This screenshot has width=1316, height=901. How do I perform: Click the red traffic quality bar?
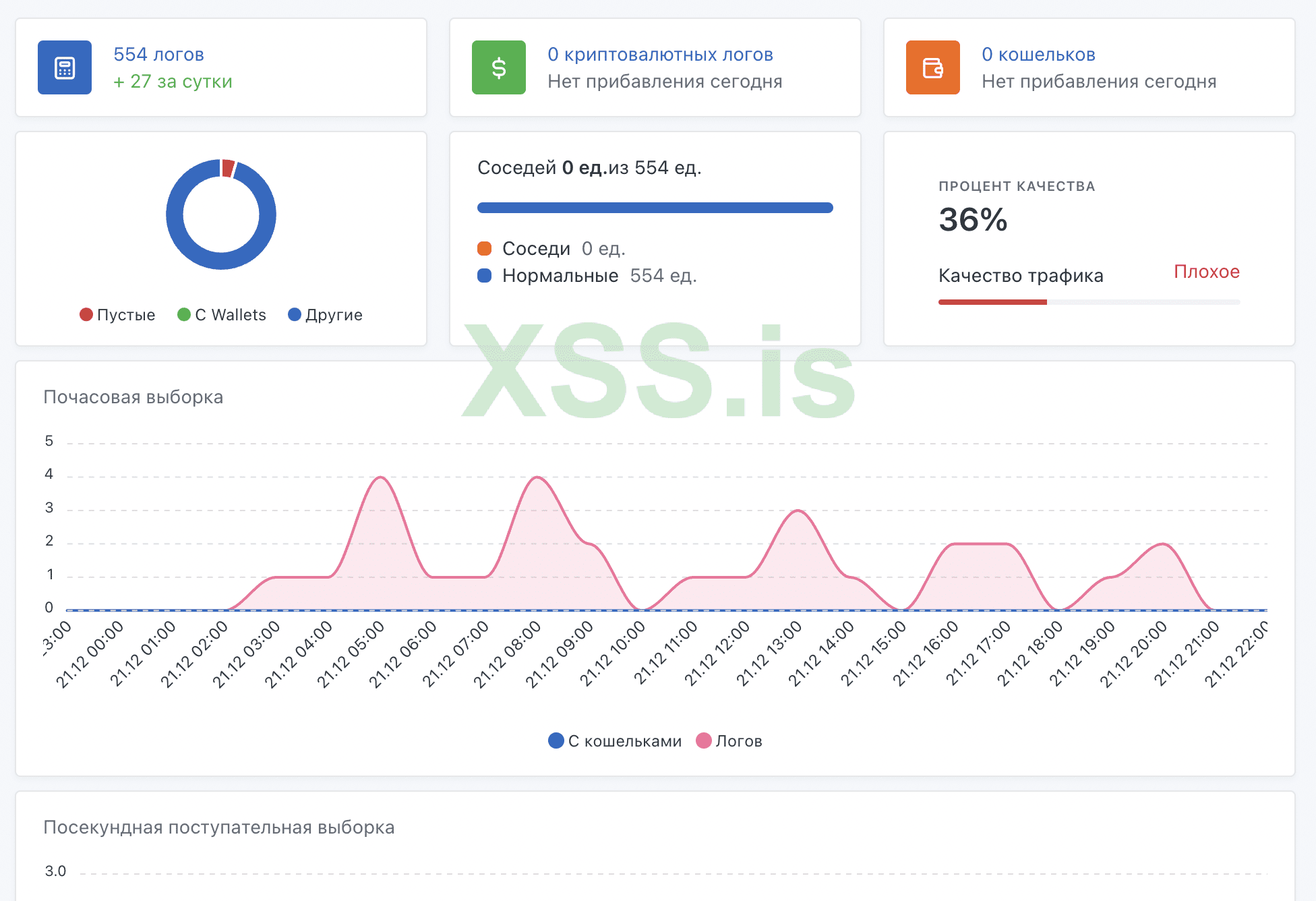coord(992,302)
